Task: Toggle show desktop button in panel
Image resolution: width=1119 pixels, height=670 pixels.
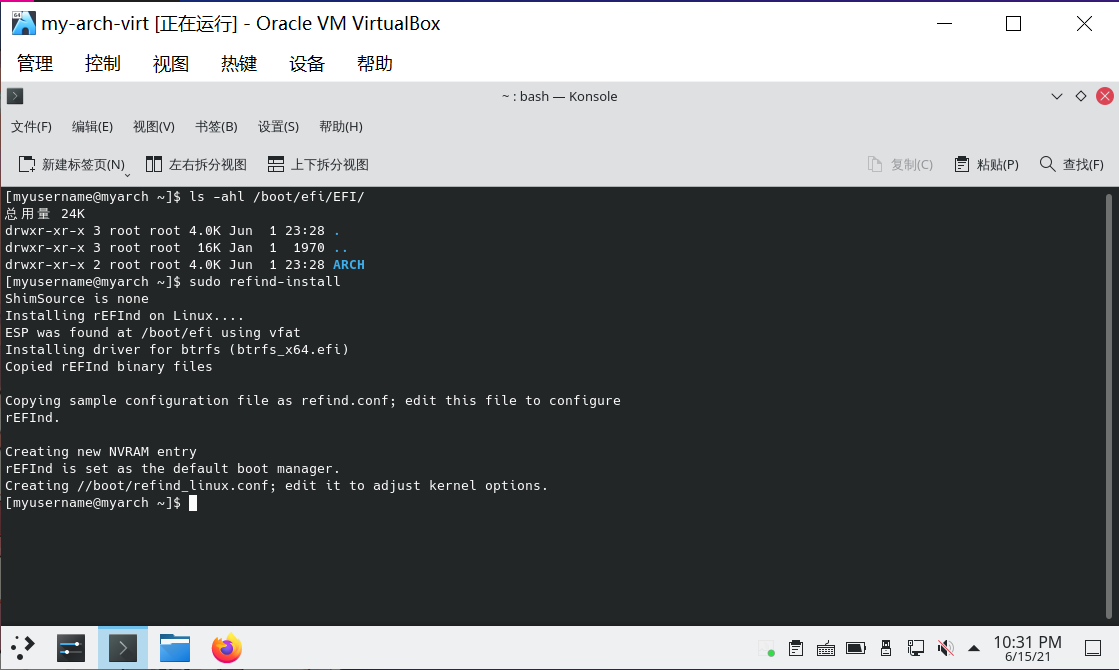Action: tap(1092, 648)
